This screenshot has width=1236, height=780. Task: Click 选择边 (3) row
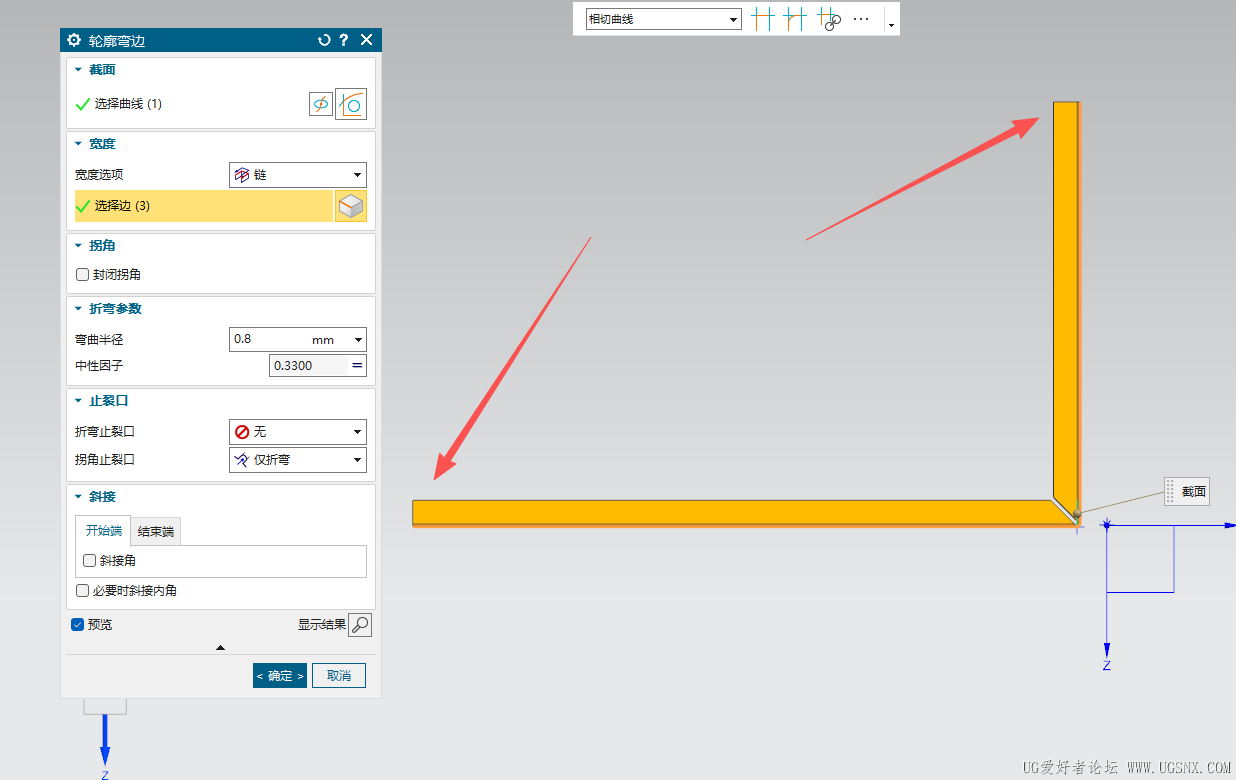coord(204,206)
